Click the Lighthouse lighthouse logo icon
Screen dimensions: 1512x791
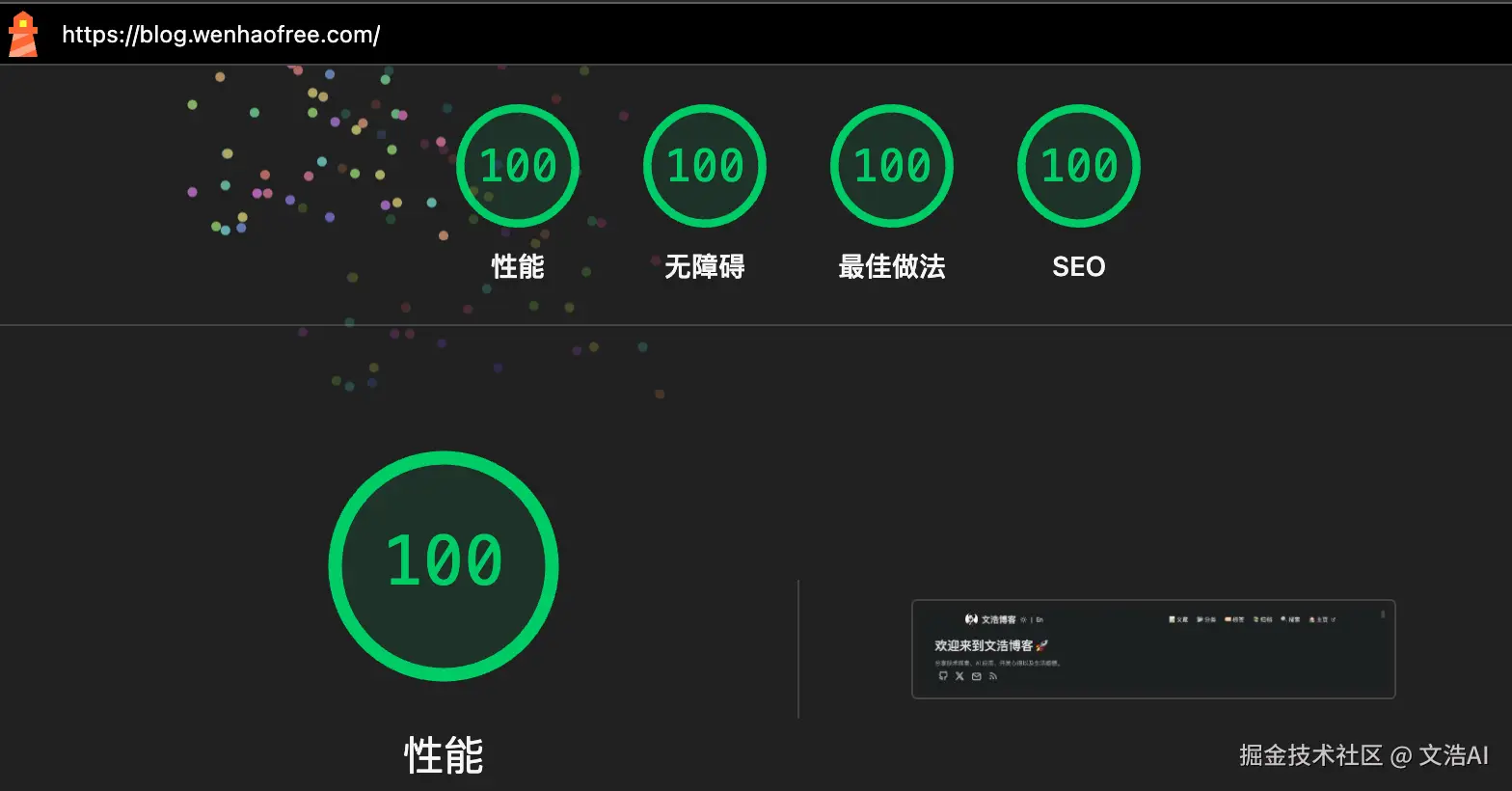point(23,35)
